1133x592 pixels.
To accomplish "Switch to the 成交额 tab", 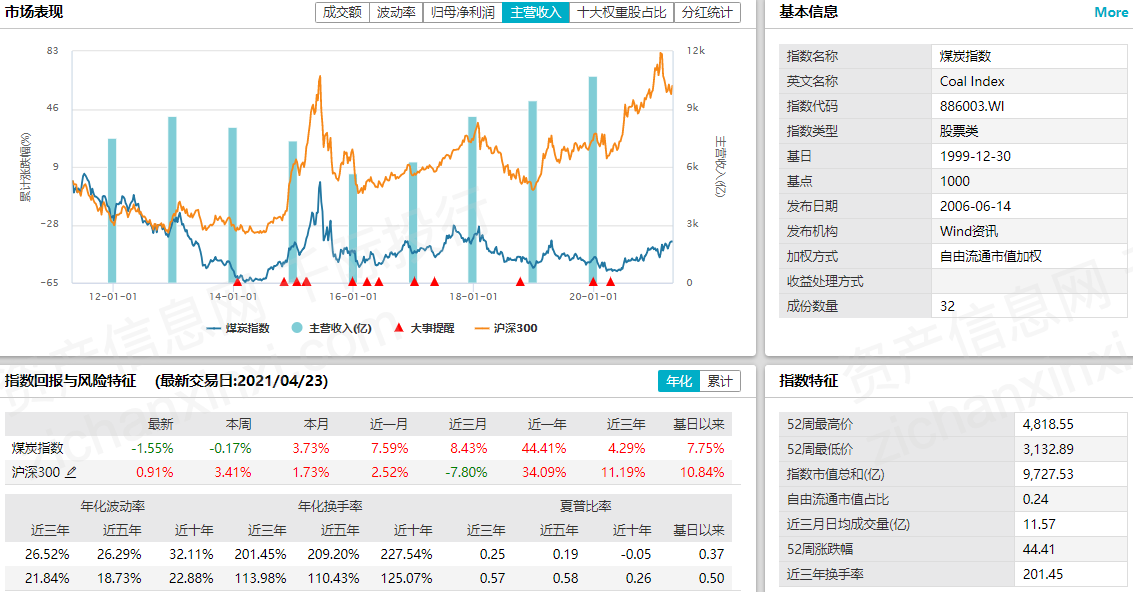I will (340, 13).
